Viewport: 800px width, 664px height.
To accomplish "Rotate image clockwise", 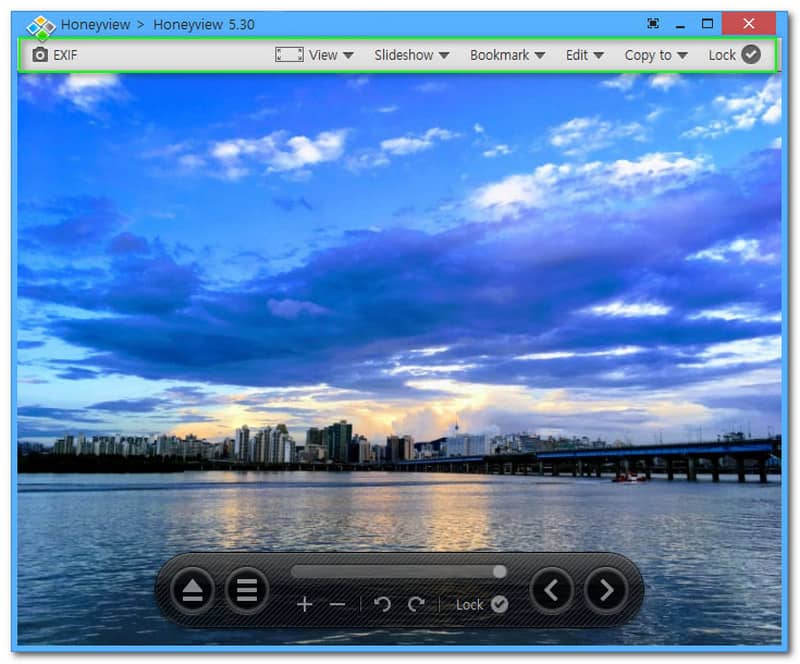I will tap(416, 604).
